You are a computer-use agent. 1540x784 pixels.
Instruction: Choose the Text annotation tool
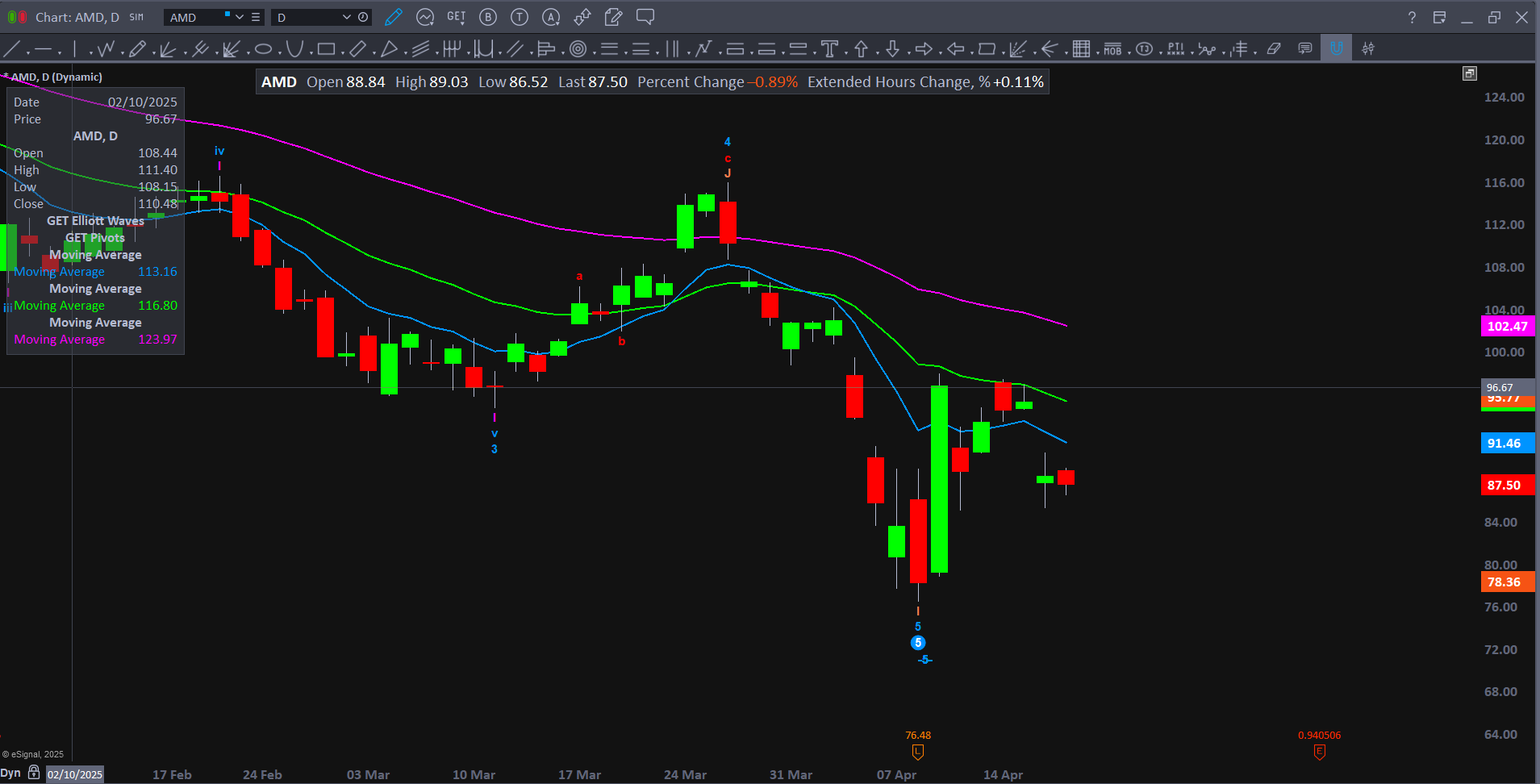click(x=829, y=49)
